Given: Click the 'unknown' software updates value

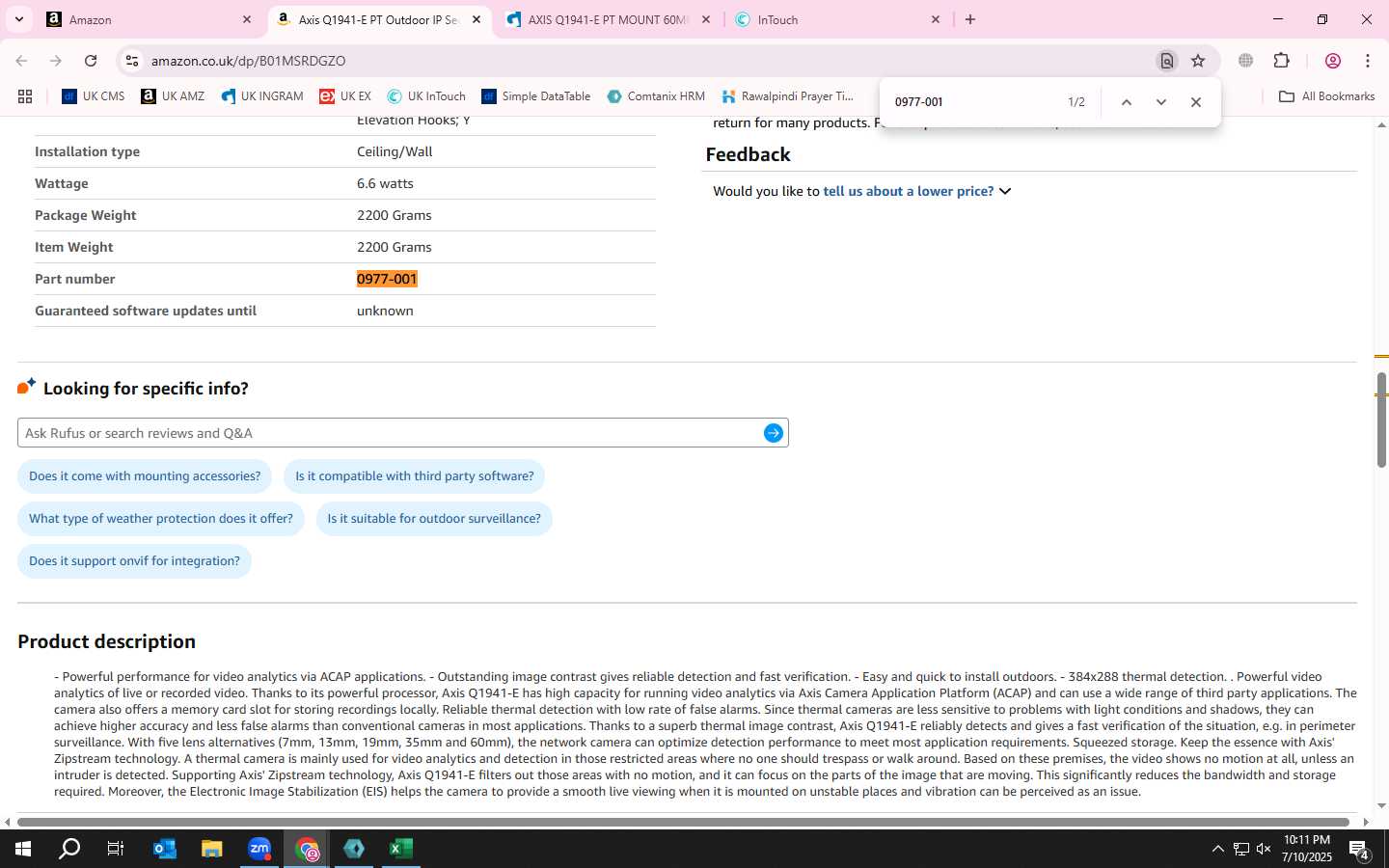Looking at the screenshot, I should click(x=385, y=311).
